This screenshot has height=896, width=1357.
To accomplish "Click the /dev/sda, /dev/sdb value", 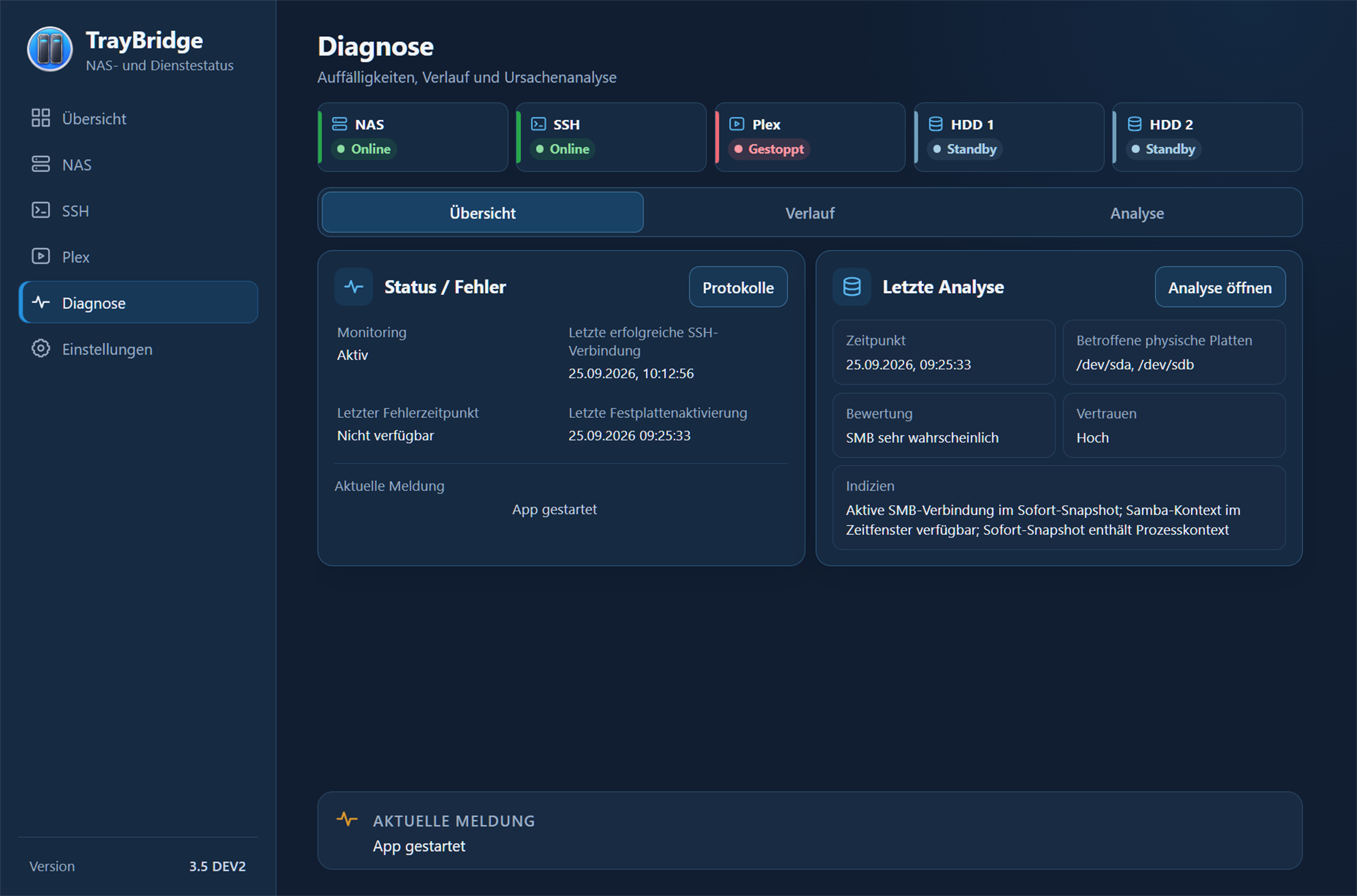I will tap(1135, 364).
